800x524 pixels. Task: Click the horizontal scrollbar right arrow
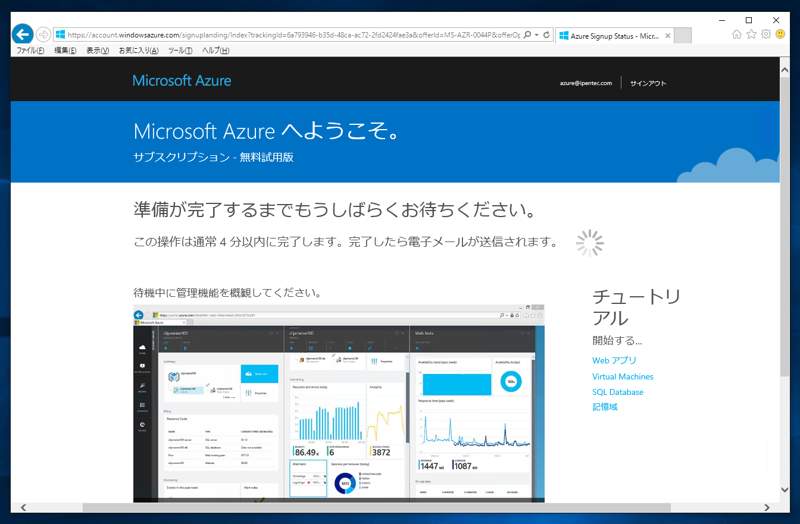click(766, 507)
